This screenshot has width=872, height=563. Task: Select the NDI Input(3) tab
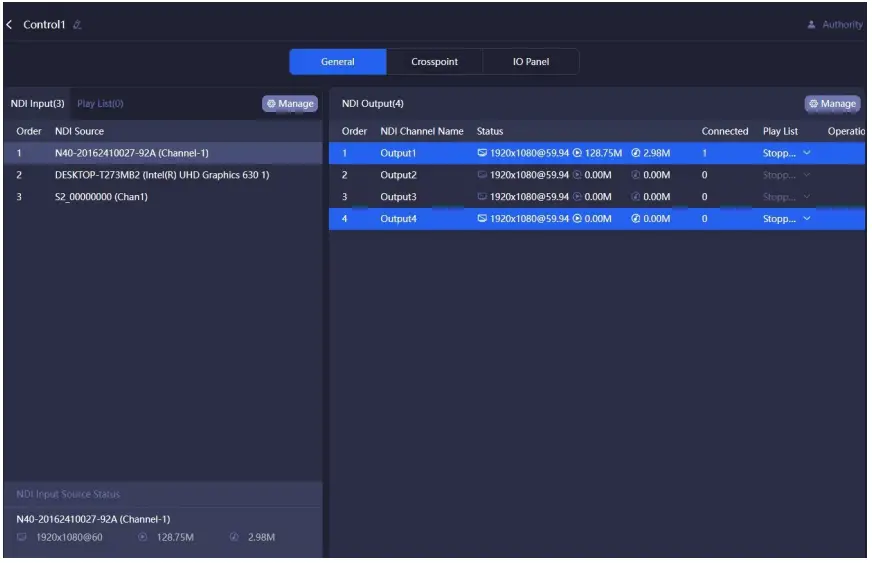point(37,103)
